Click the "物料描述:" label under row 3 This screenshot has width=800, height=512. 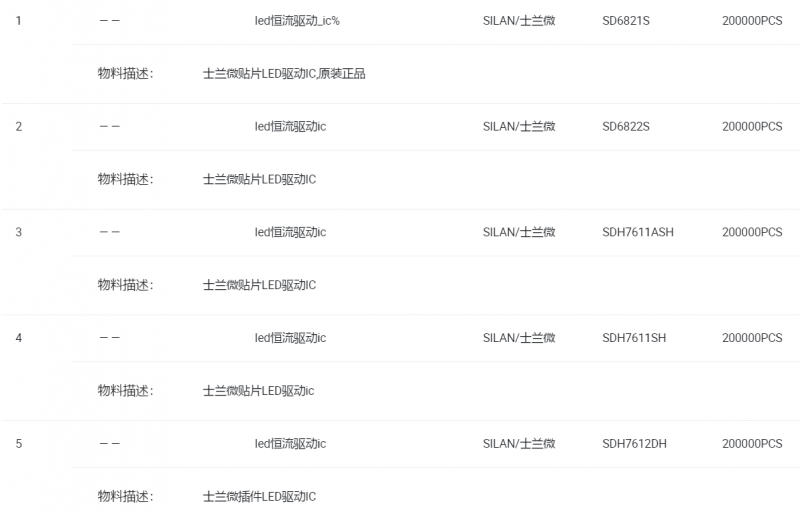125,285
